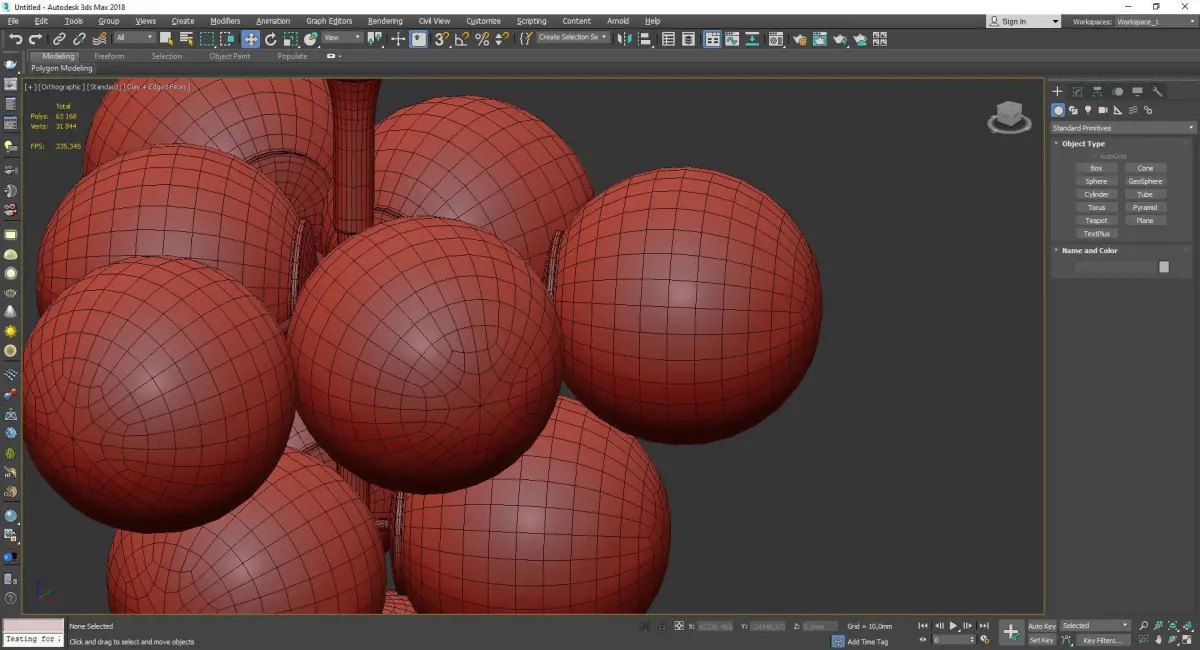Open the Graph Editors menu
1200x650 pixels.
click(329, 21)
